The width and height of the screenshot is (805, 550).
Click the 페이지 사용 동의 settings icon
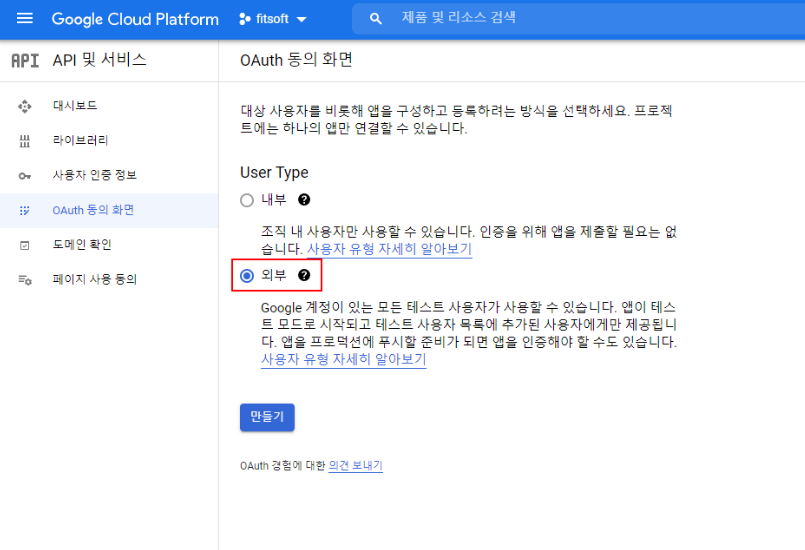coord(25,280)
